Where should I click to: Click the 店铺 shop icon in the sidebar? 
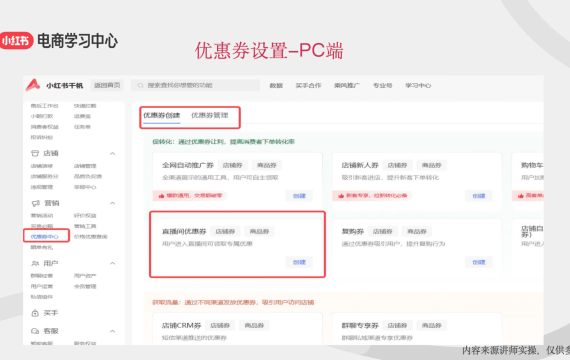(35, 153)
